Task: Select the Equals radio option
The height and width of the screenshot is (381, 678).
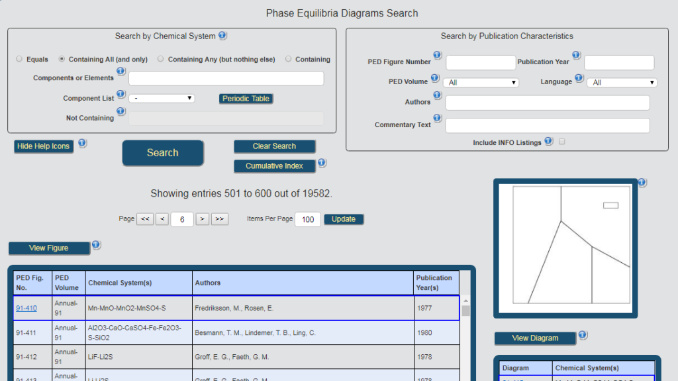Action: coord(19,59)
